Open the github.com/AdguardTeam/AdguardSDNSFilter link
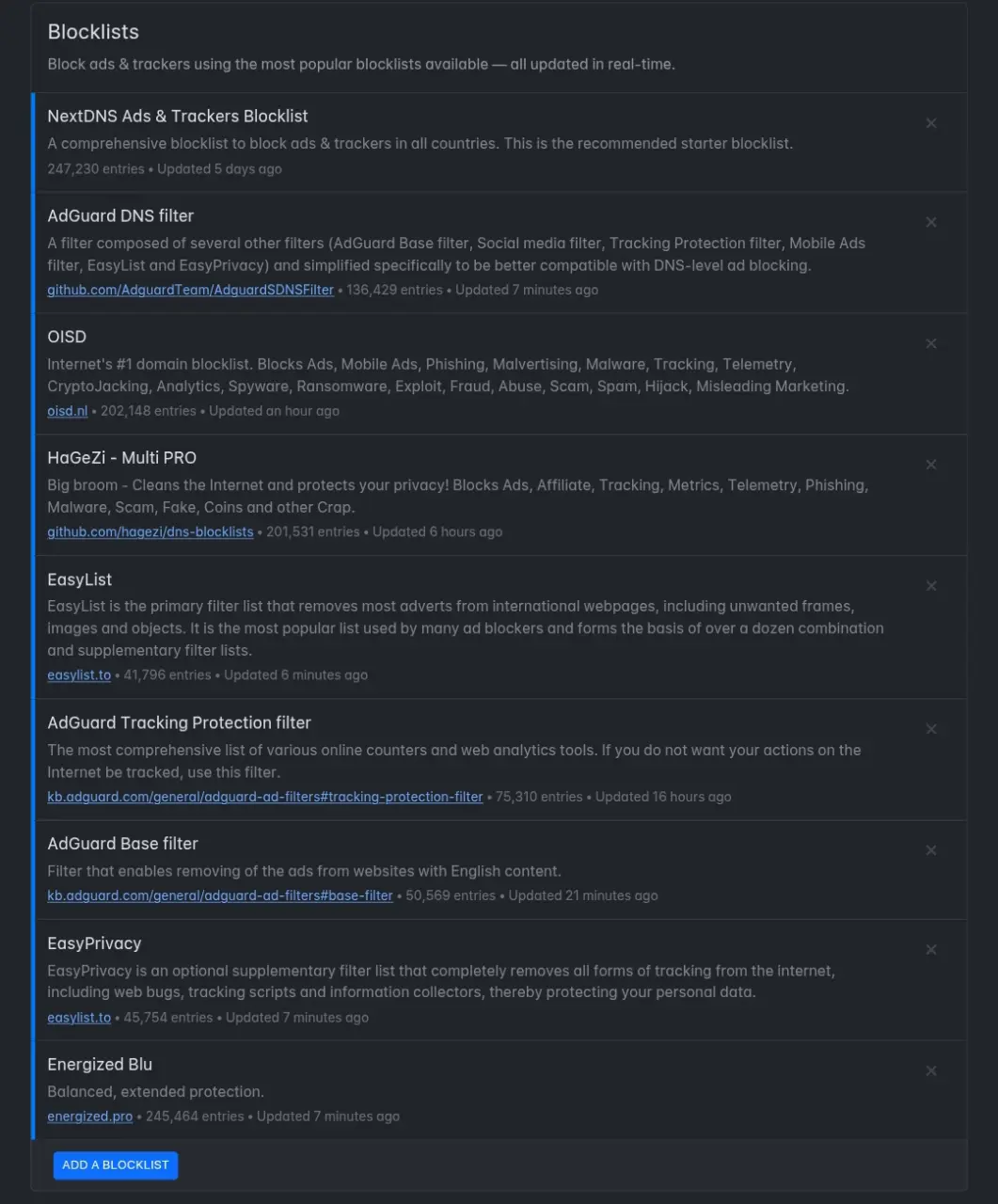The image size is (998, 1204). [191, 290]
